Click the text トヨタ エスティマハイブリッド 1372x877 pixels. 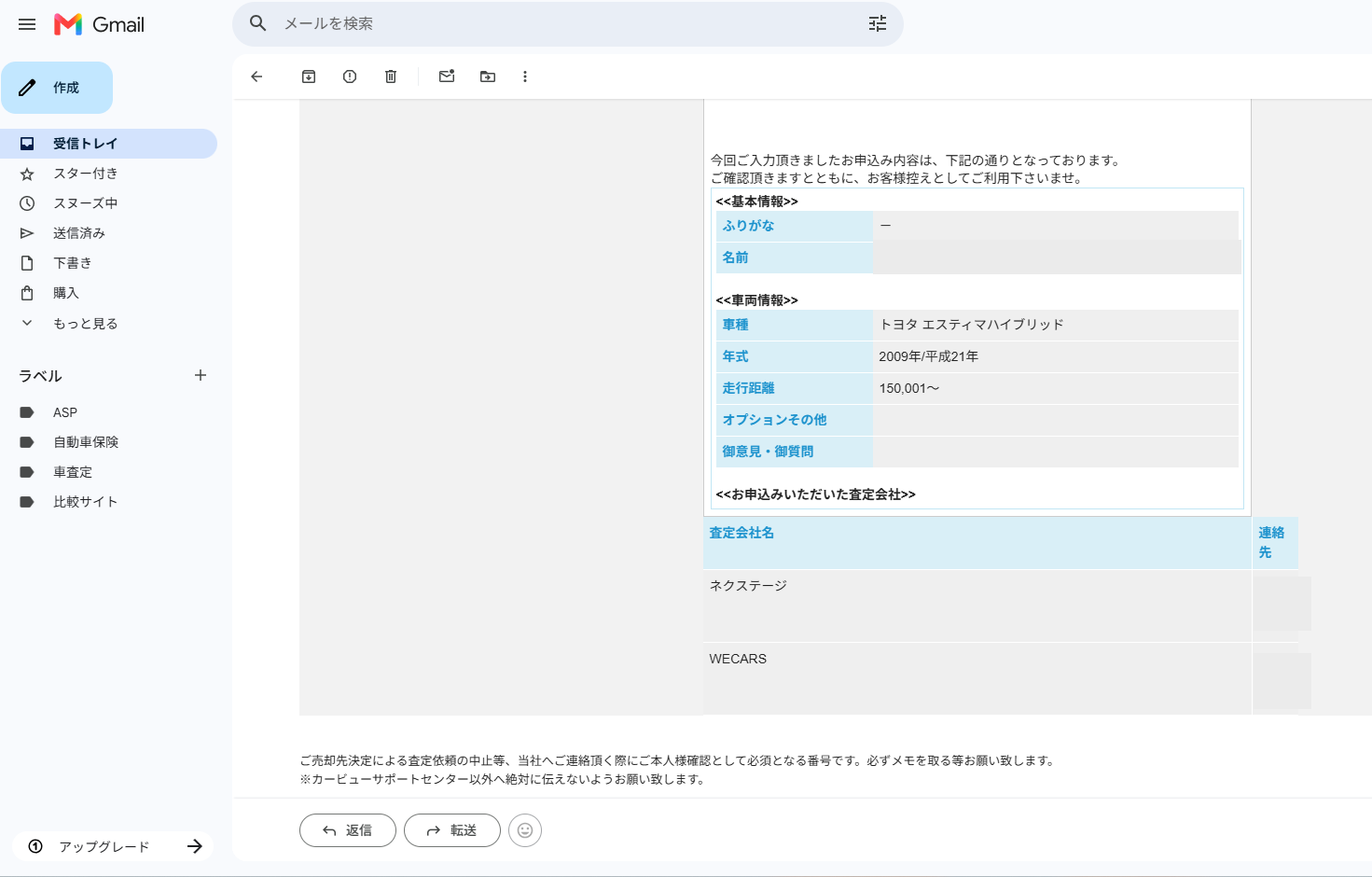coord(971,325)
